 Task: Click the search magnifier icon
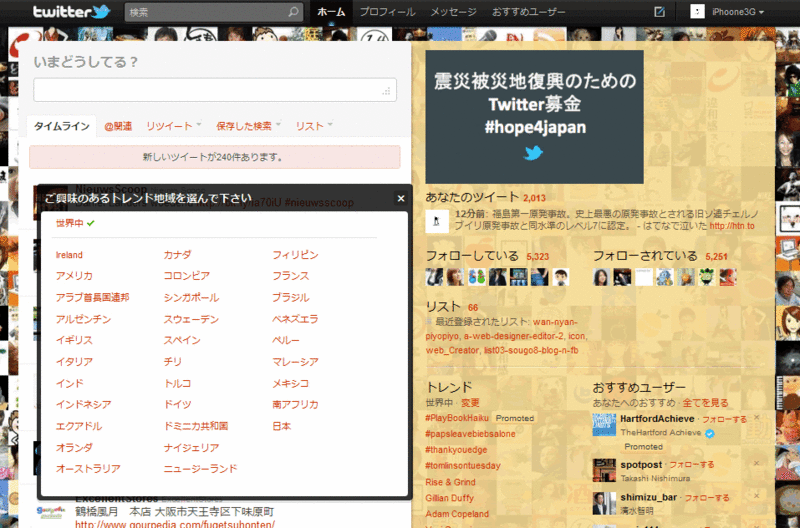click(293, 12)
